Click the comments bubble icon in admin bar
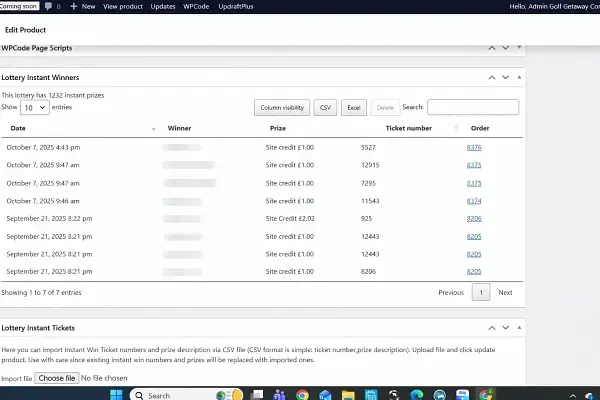 48,6
